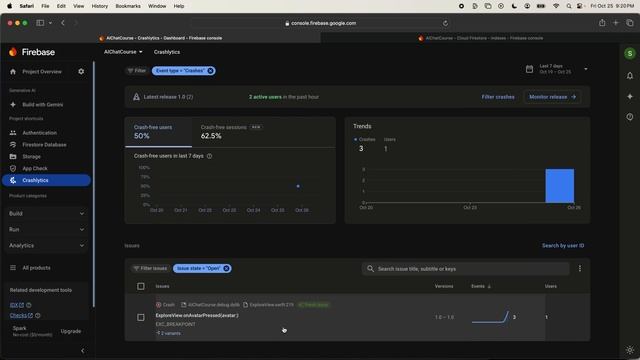Click Safari share icon

602,23
